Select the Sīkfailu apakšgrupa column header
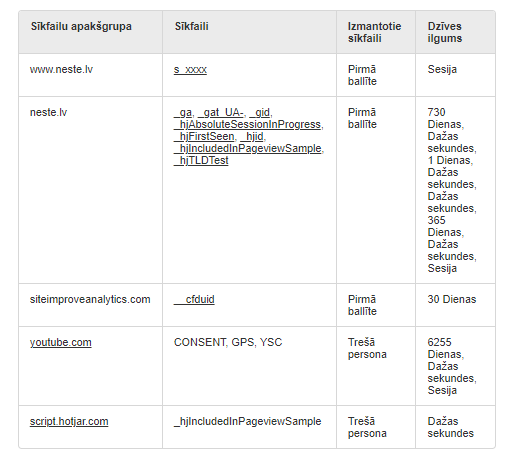The height and width of the screenshot is (467, 515). click(x=91, y=32)
